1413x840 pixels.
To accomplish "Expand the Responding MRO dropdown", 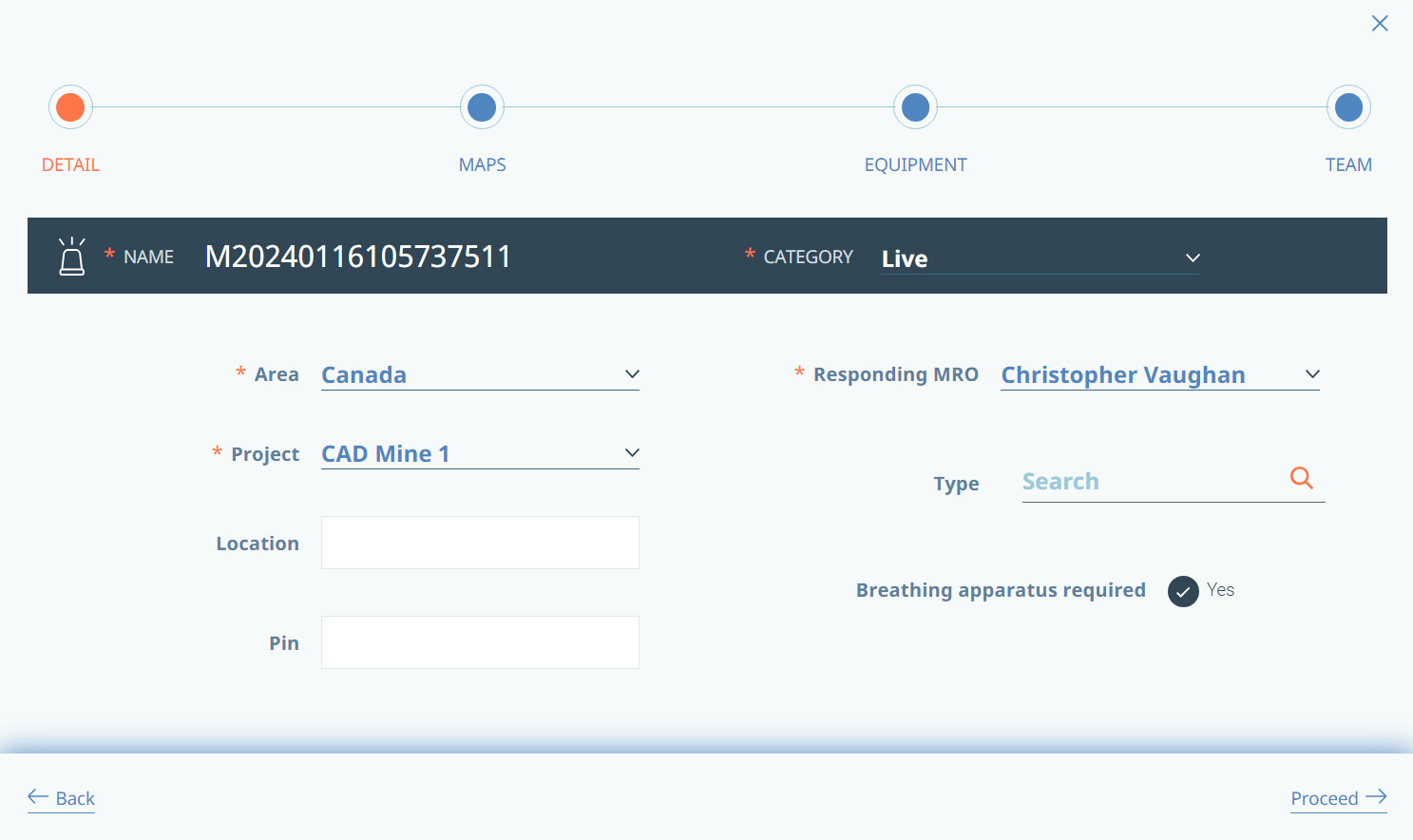I will [x=1160, y=374].
